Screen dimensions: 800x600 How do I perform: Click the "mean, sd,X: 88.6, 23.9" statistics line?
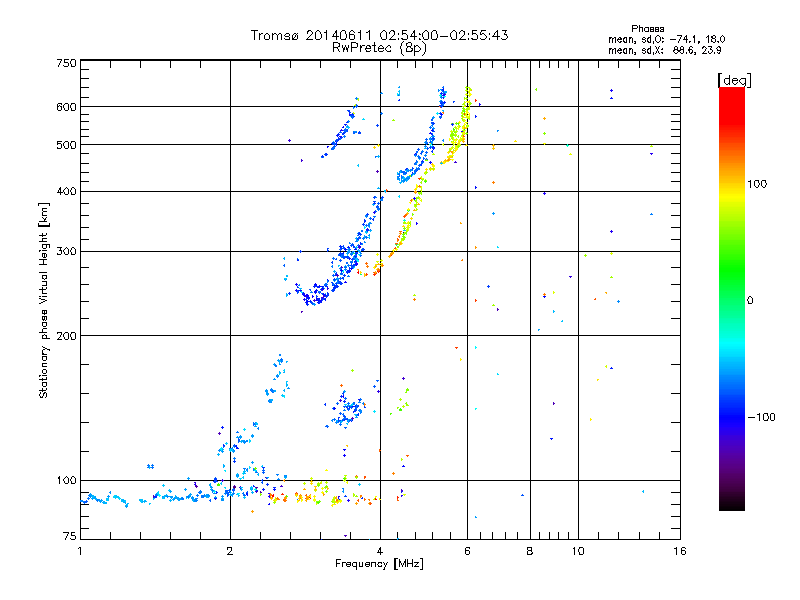tap(665, 50)
